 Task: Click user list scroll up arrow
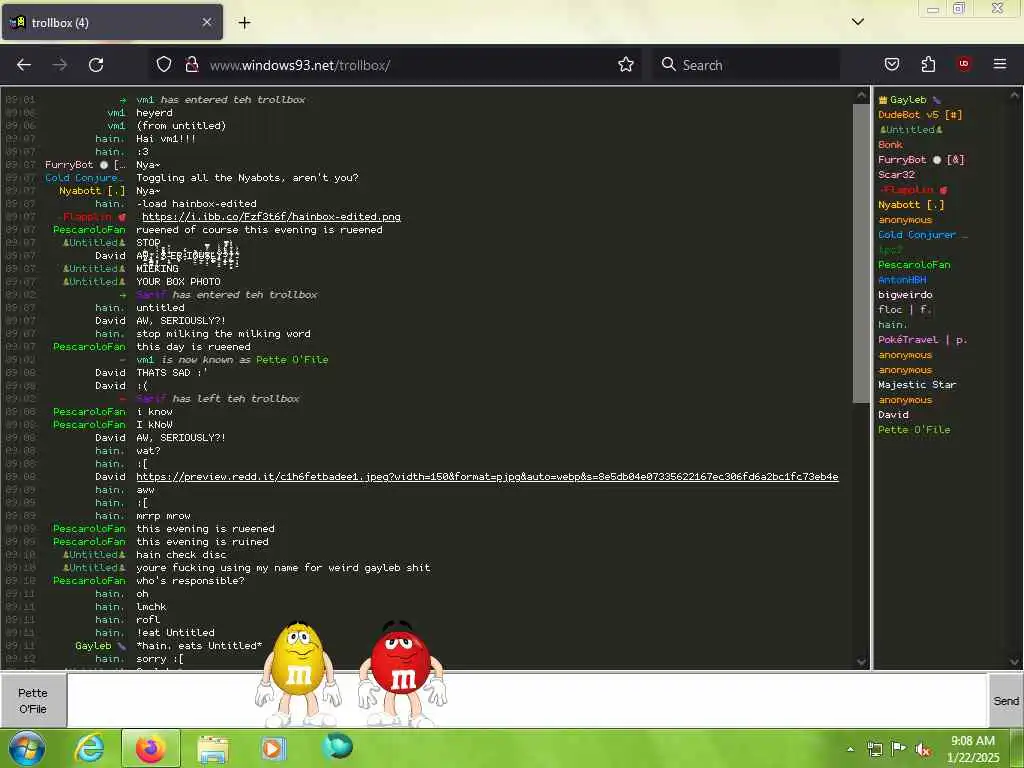click(x=1014, y=95)
